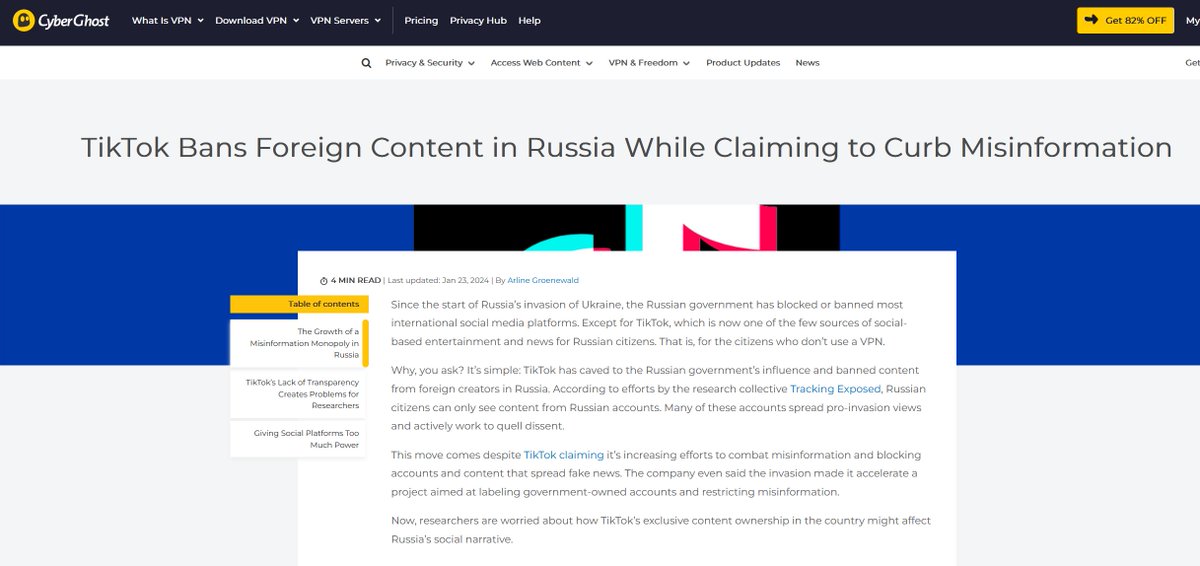Click the Get 82% OFF button
This screenshot has width=1200, height=566.
tap(1125, 20)
